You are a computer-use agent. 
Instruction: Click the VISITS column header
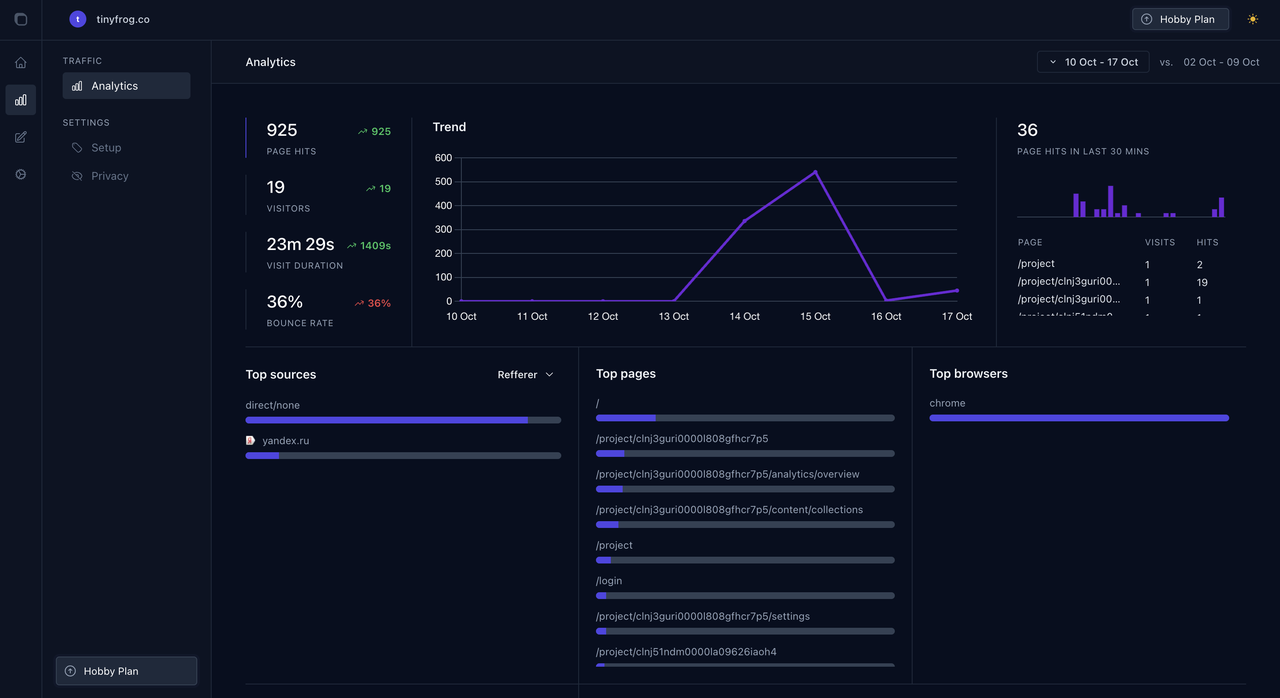coord(1160,243)
